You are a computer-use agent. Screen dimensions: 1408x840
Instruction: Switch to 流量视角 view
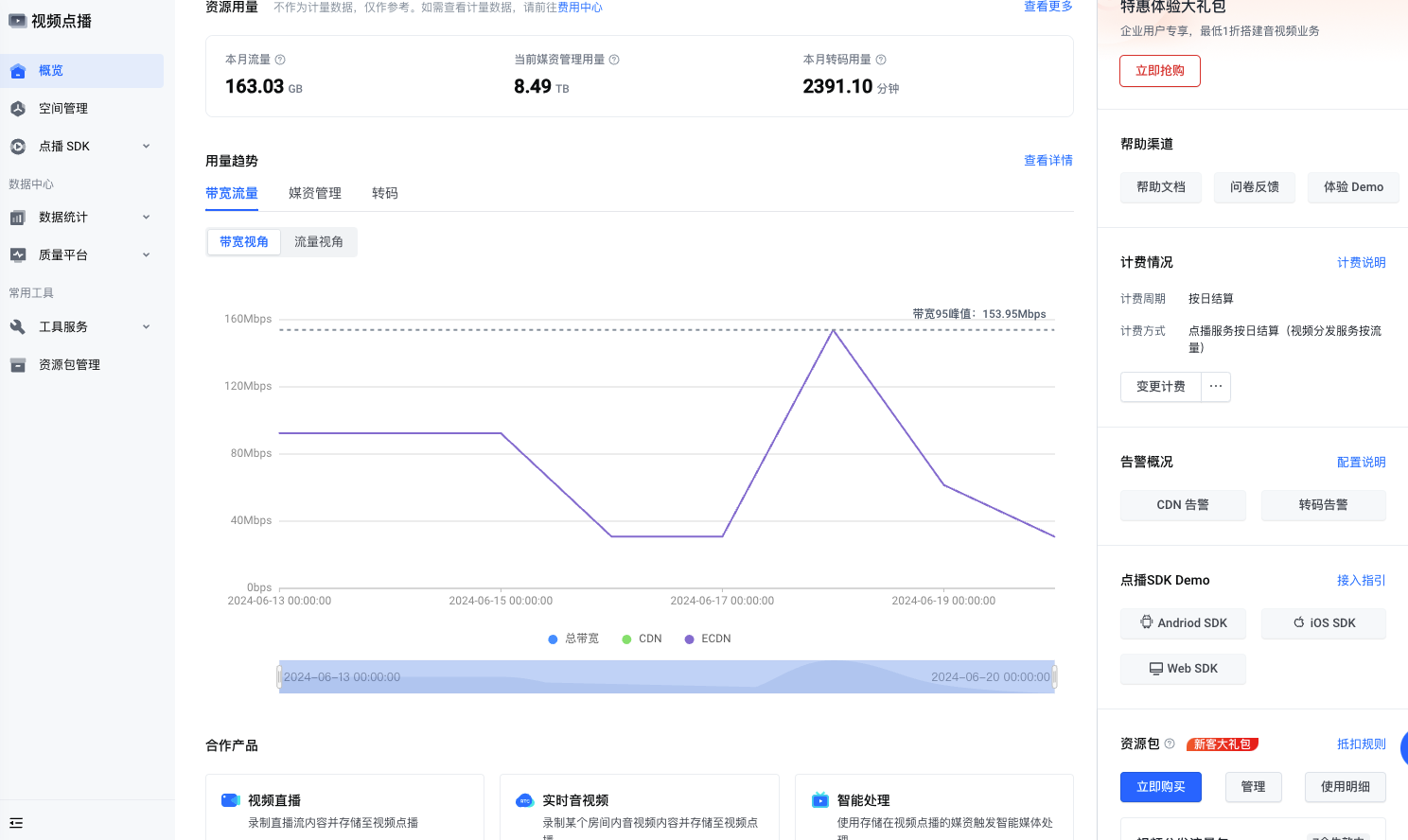(319, 242)
